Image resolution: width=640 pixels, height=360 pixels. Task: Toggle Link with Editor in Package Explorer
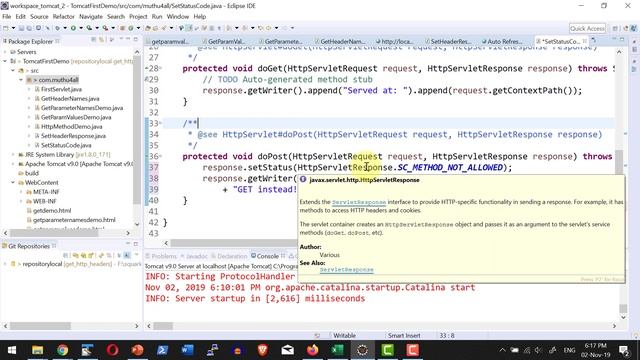pyautogui.click(x=101, y=40)
